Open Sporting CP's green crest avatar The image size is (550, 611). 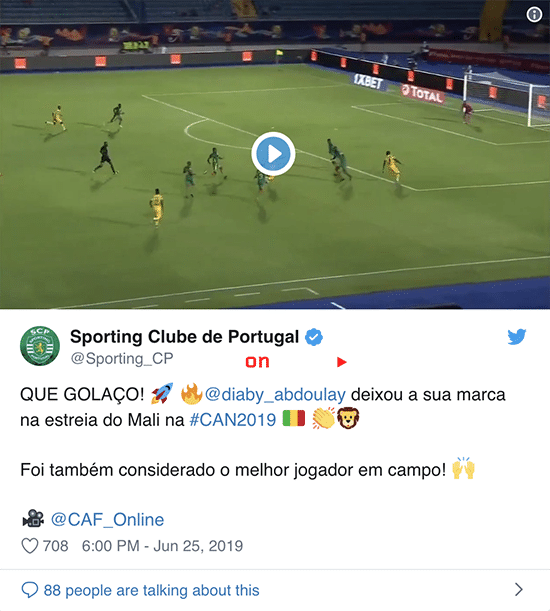coord(40,346)
